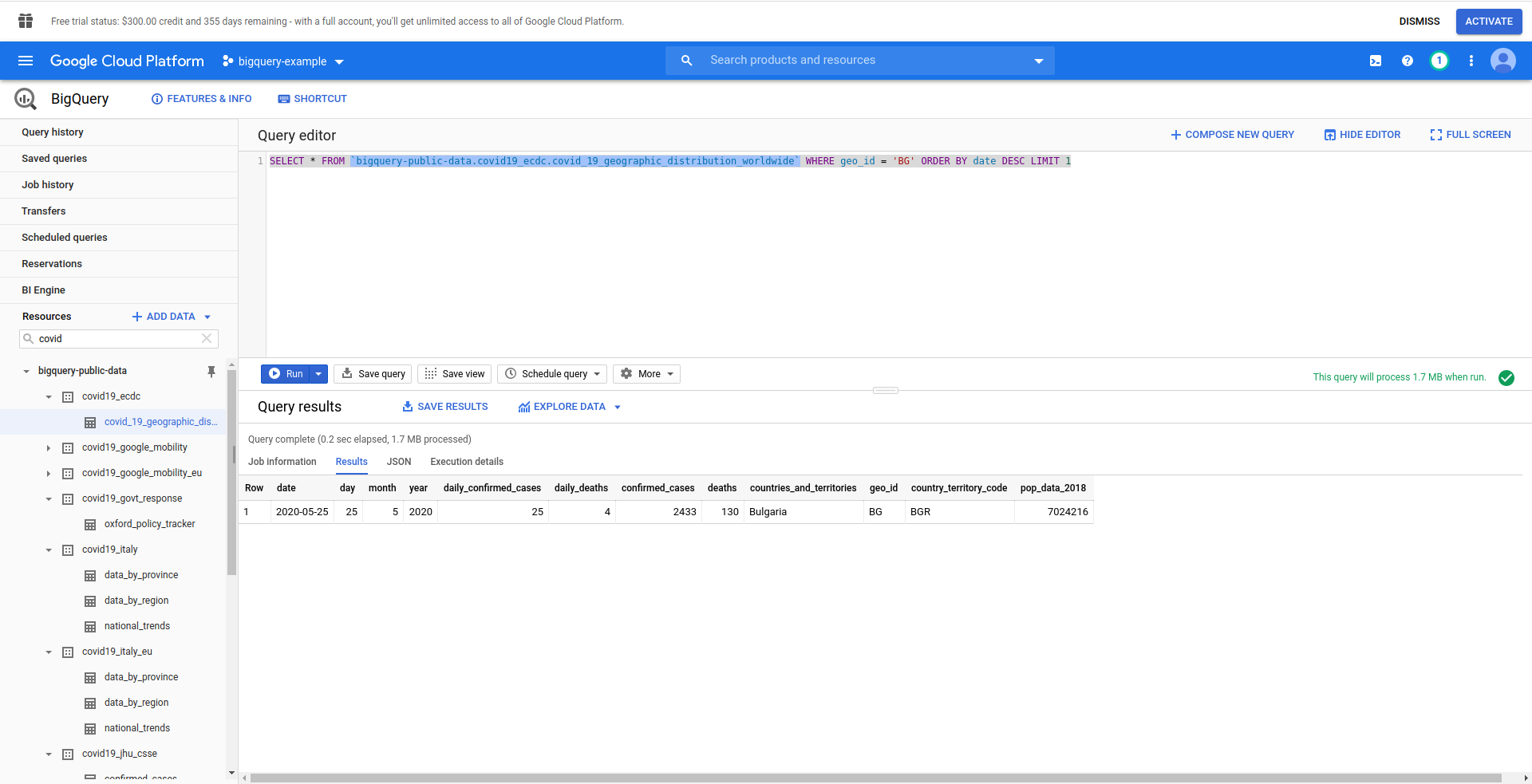The width and height of the screenshot is (1532, 784).
Task: Open the EXPLORE DATA dropdown
Action: point(570,407)
